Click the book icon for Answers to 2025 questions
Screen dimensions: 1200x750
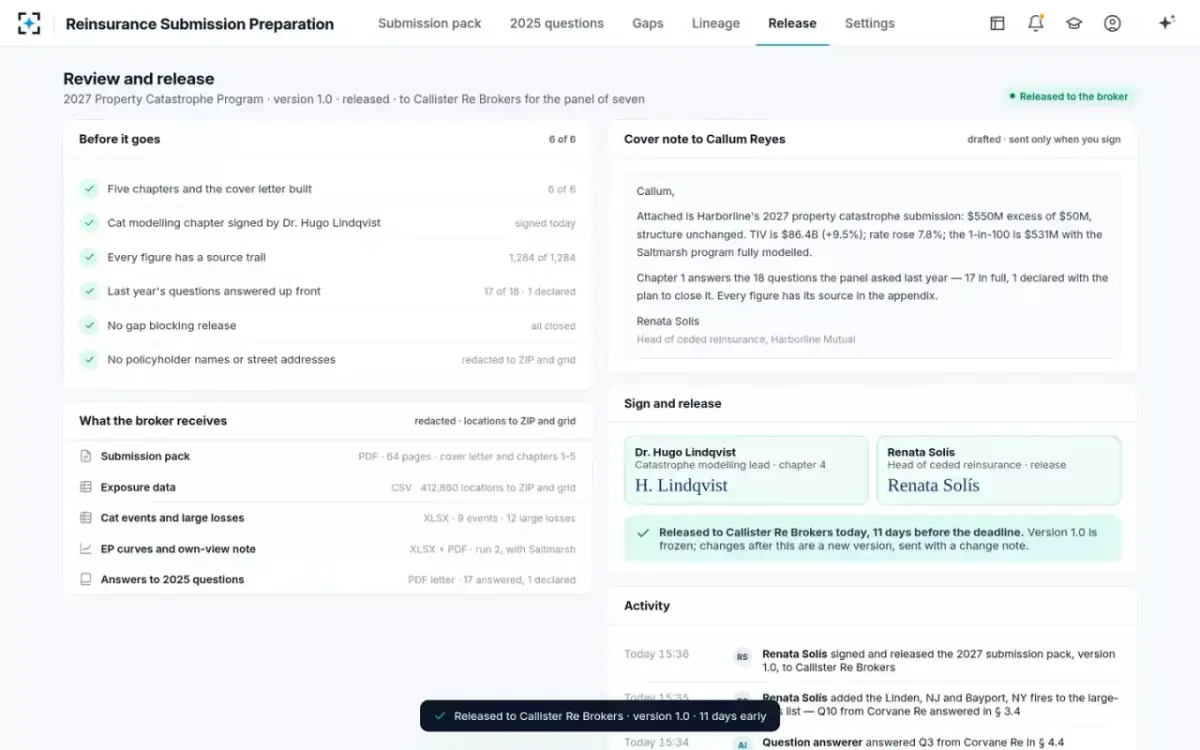point(85,579)
